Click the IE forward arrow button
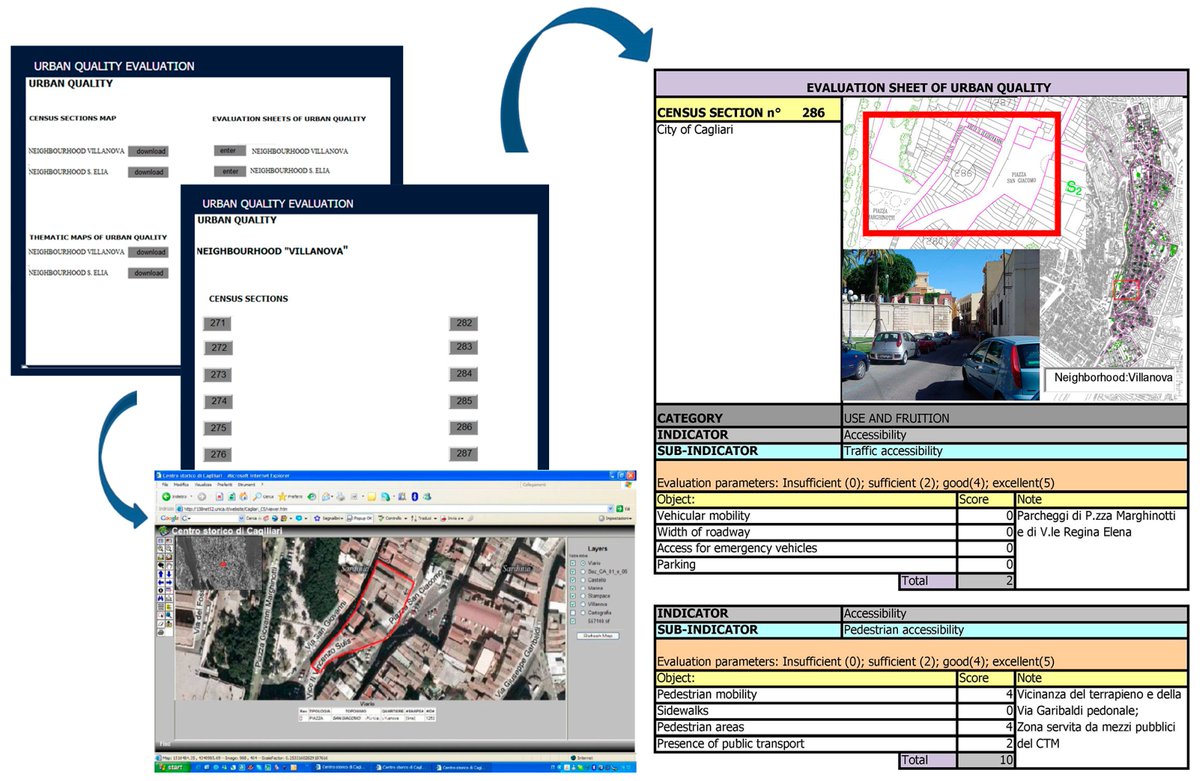This screenshot has height=781, width=1200. (x=202, y=497)
